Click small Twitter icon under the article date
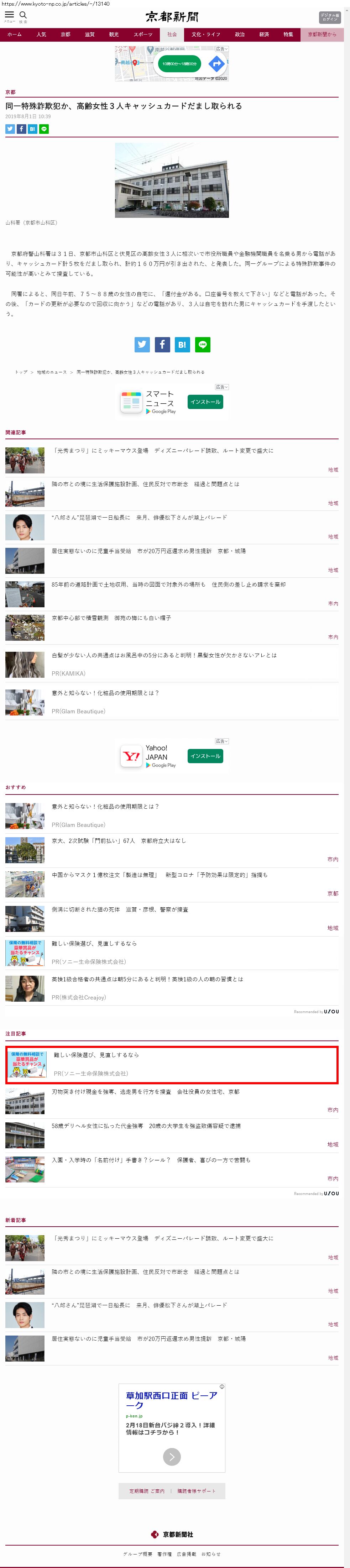 click(10, 129)
